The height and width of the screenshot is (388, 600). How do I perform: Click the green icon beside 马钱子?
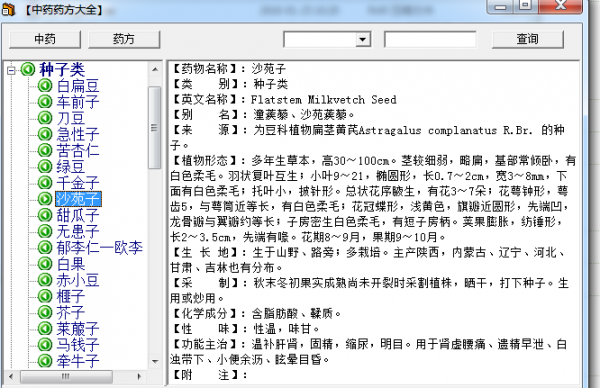click(45, 344)
